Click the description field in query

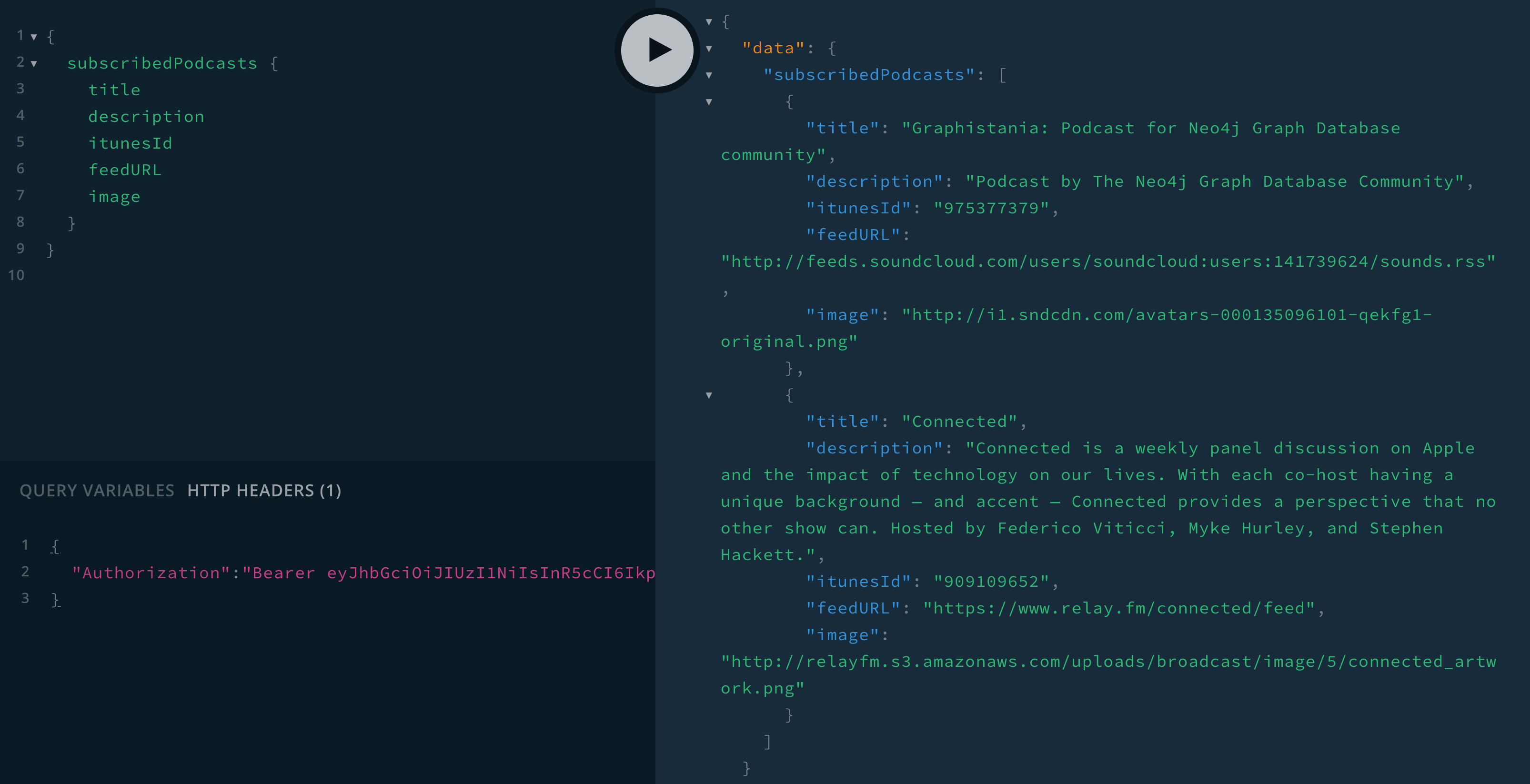point(146,117)
